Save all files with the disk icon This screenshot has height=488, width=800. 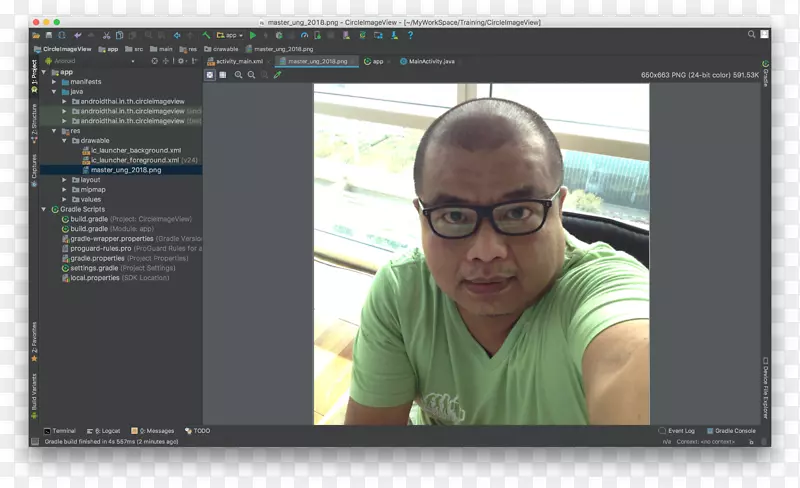(x=49, y=35)
